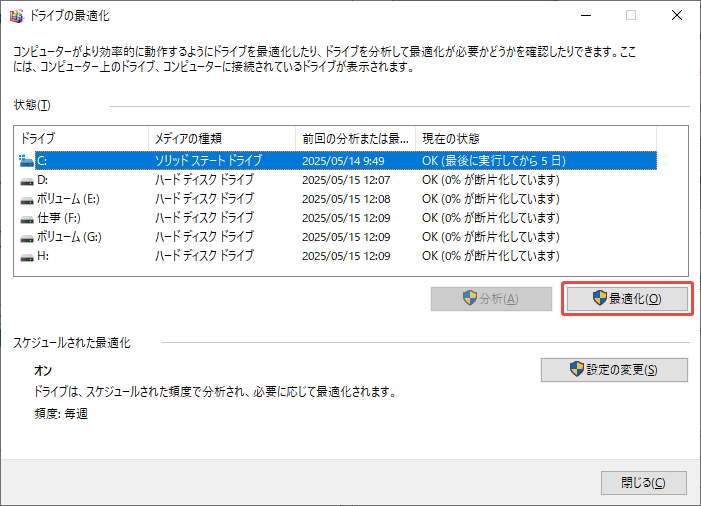This screenshot has height=506, width=701.
Task: Sort by 現在の状態 column header
Action: click(x=536, y=139)
